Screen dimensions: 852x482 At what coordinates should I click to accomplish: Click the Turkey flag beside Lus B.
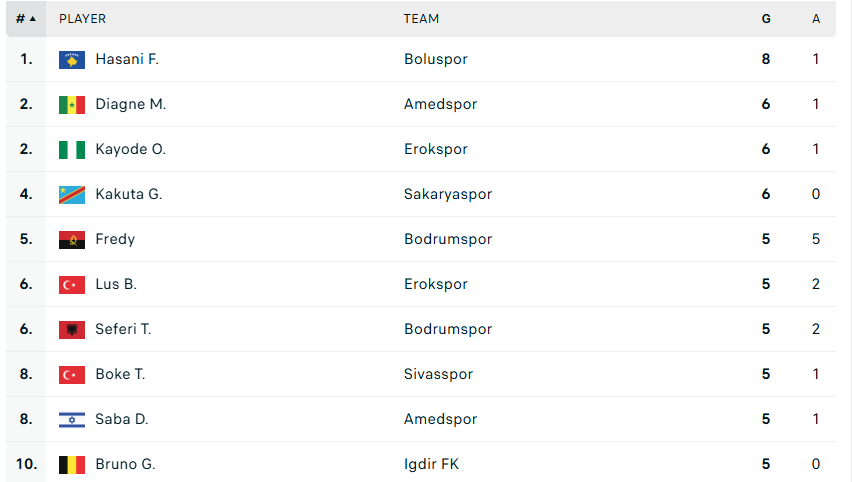pos(72,284)
